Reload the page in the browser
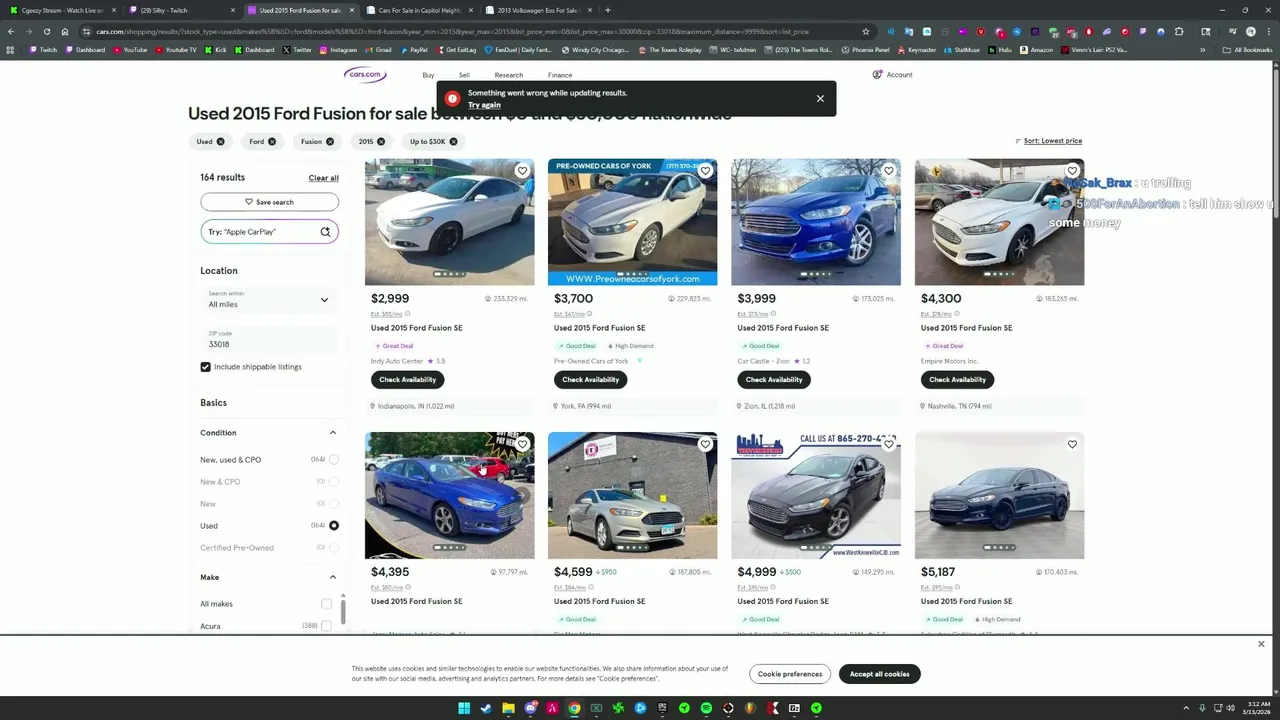The image size is (1280, 720). pos(47,31)
